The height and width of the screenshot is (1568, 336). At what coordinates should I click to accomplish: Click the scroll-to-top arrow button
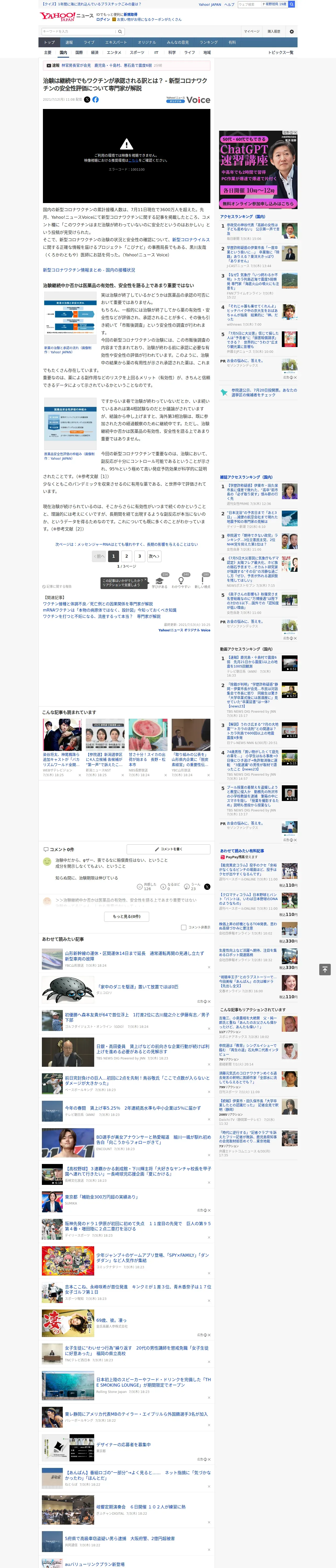point(325,969)
